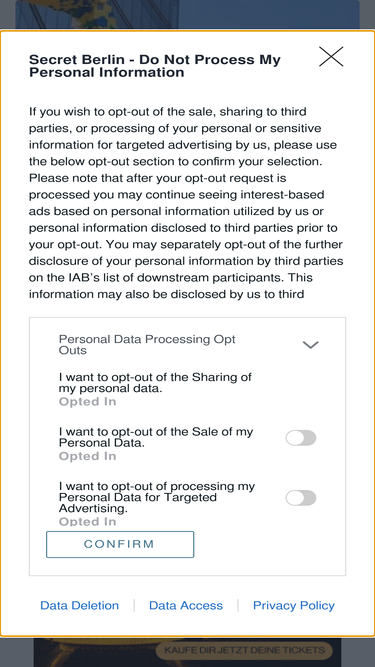
Task: Click the background image above the dialog
Action: [x=188, y=14]
